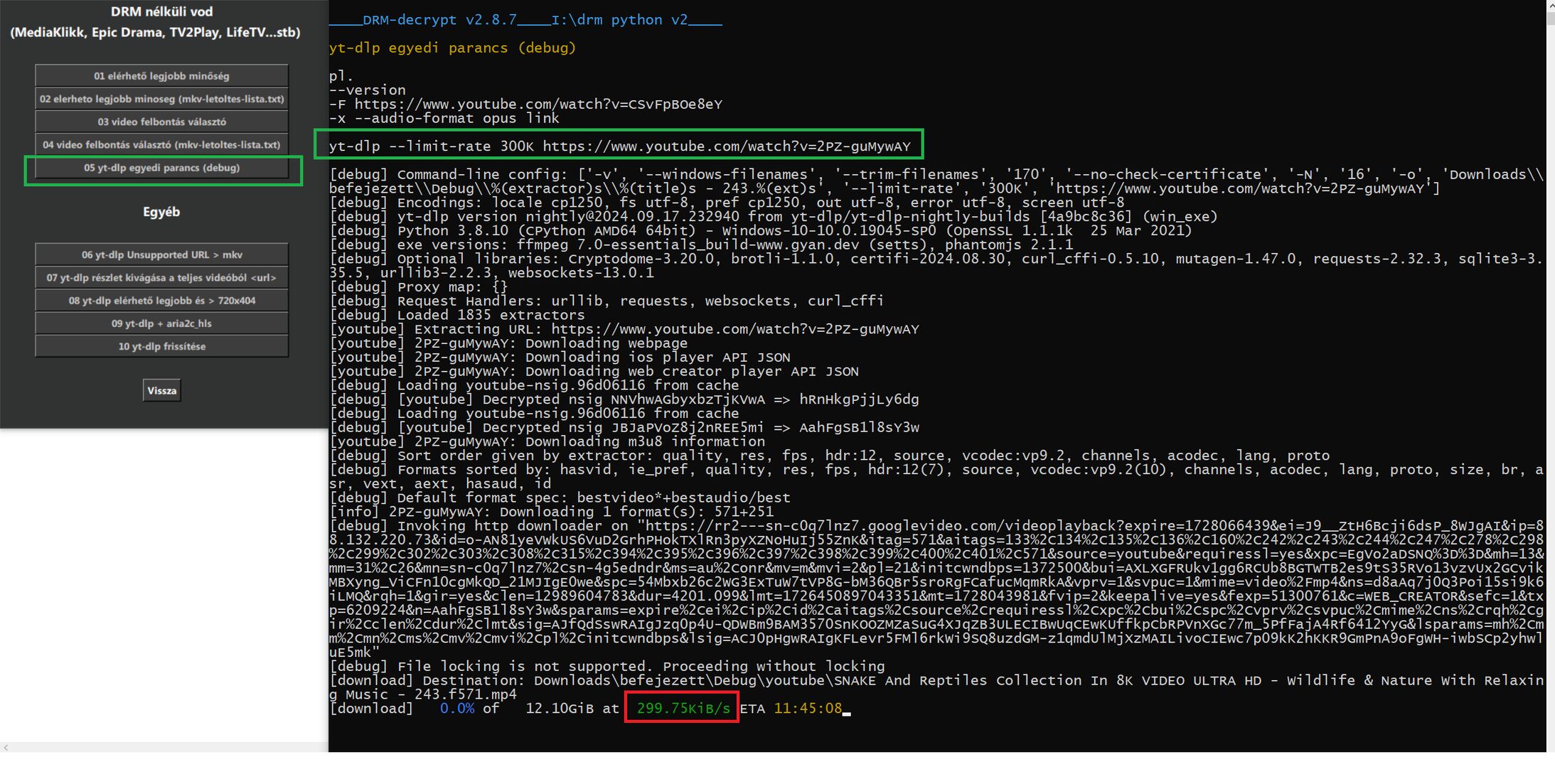Click the '[download] Destination' line

936,687
